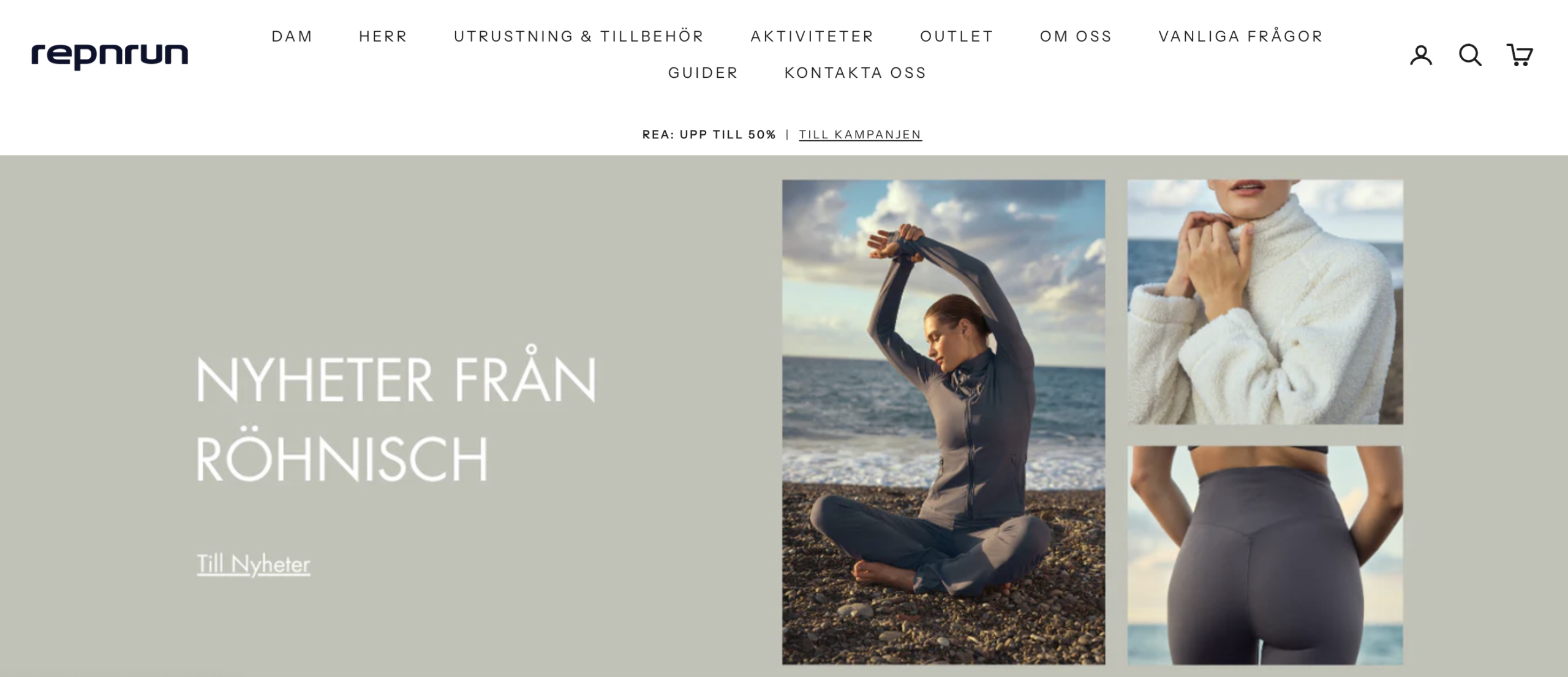
Task: Open the grey leggings photo
Action: [1265, 555]
